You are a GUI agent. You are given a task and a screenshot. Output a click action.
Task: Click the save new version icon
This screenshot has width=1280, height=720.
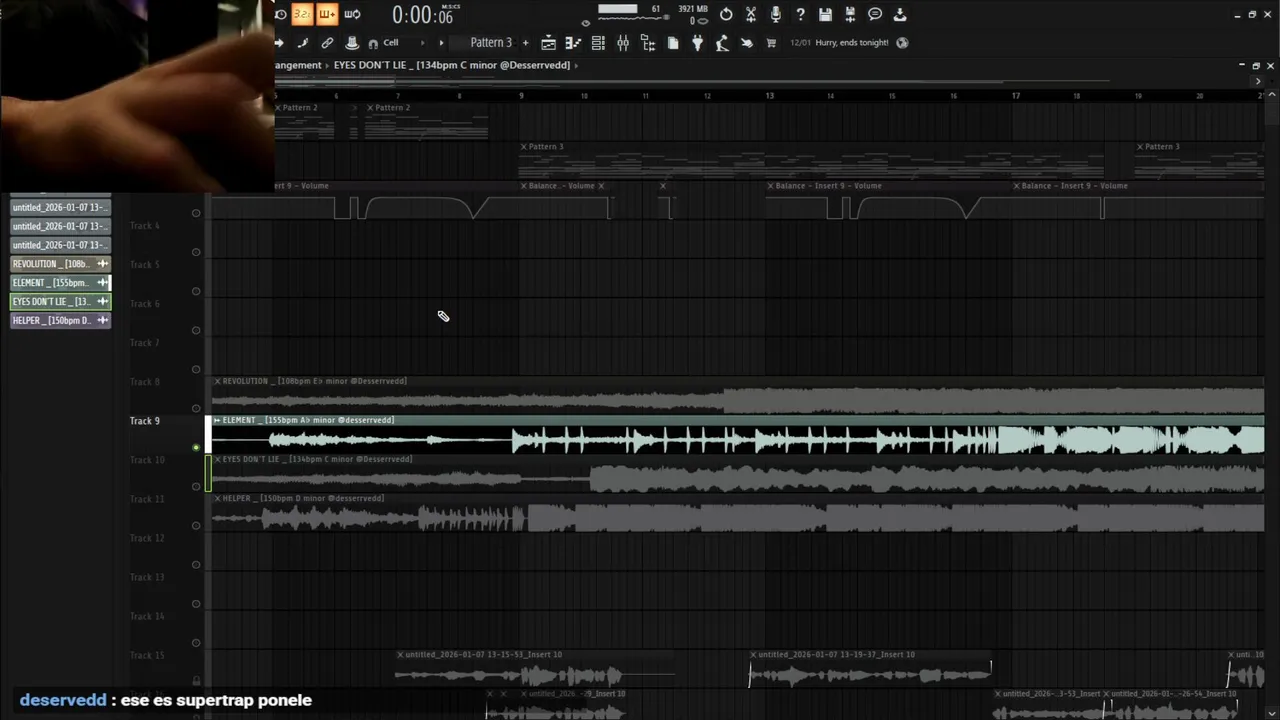tap(850, 14)
